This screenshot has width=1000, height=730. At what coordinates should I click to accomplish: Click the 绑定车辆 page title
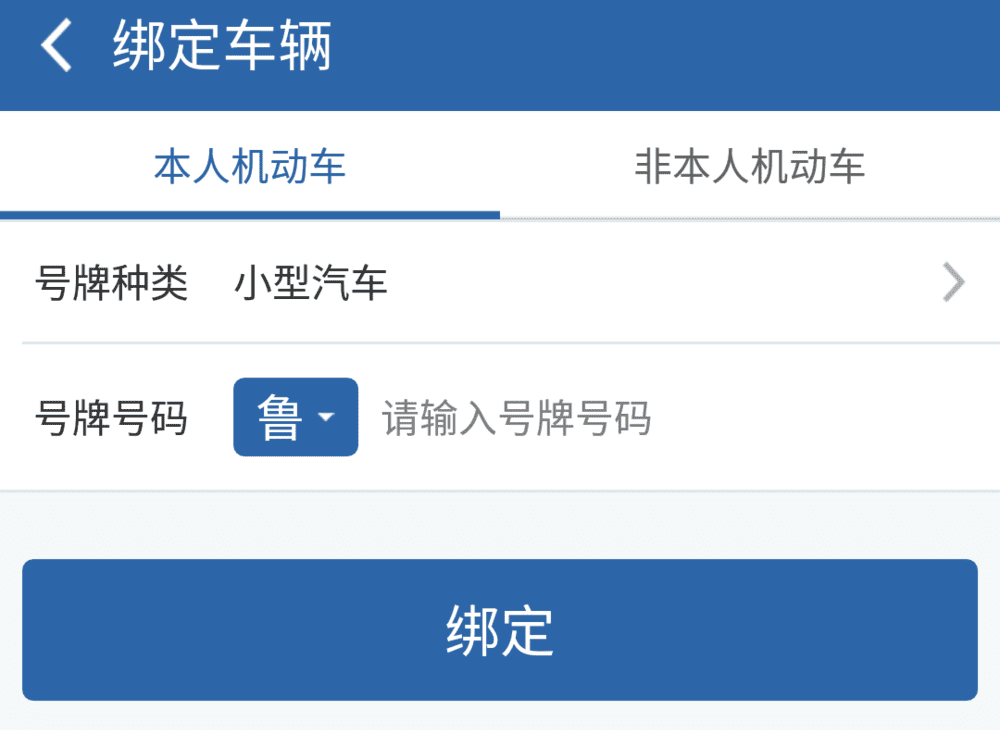tap(222, 47)
